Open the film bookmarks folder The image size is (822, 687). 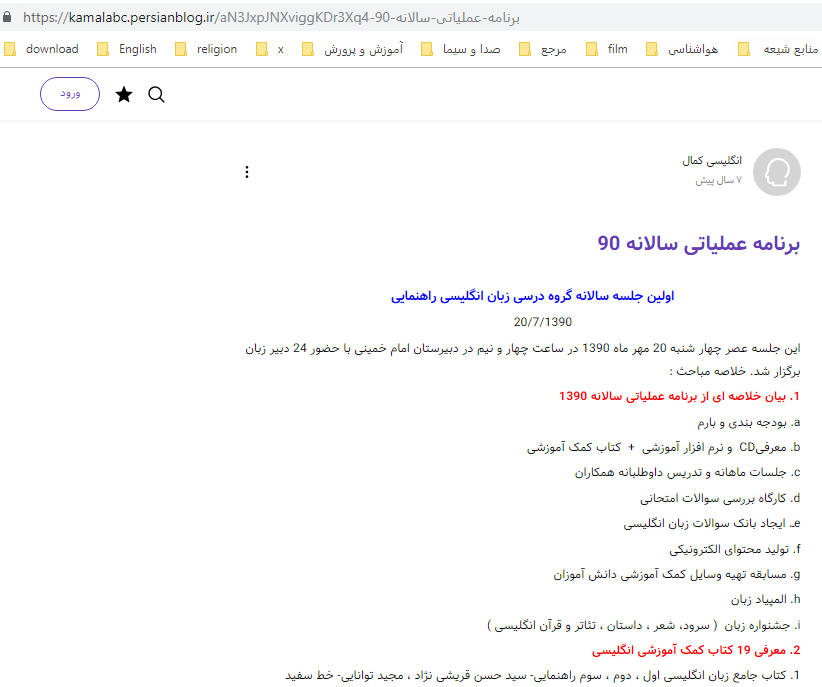click(x=607, y=49)
